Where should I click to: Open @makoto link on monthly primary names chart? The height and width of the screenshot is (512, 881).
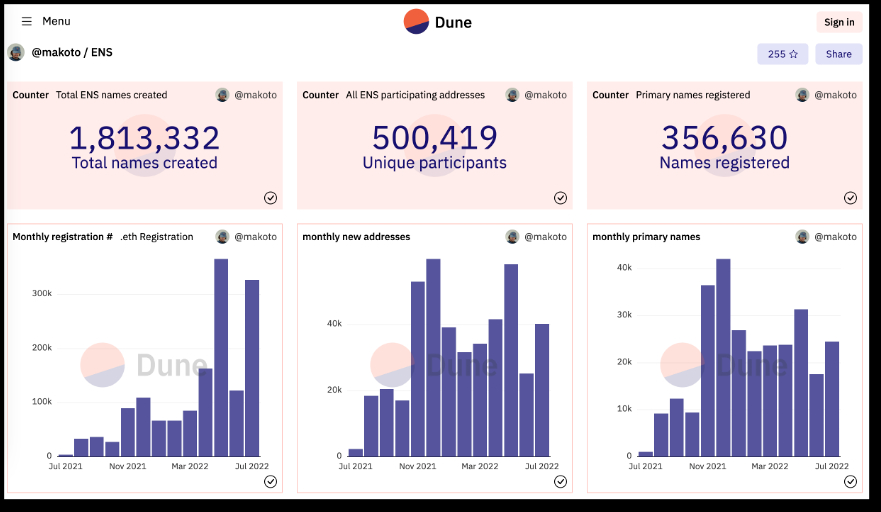click(x=835, y=237)
